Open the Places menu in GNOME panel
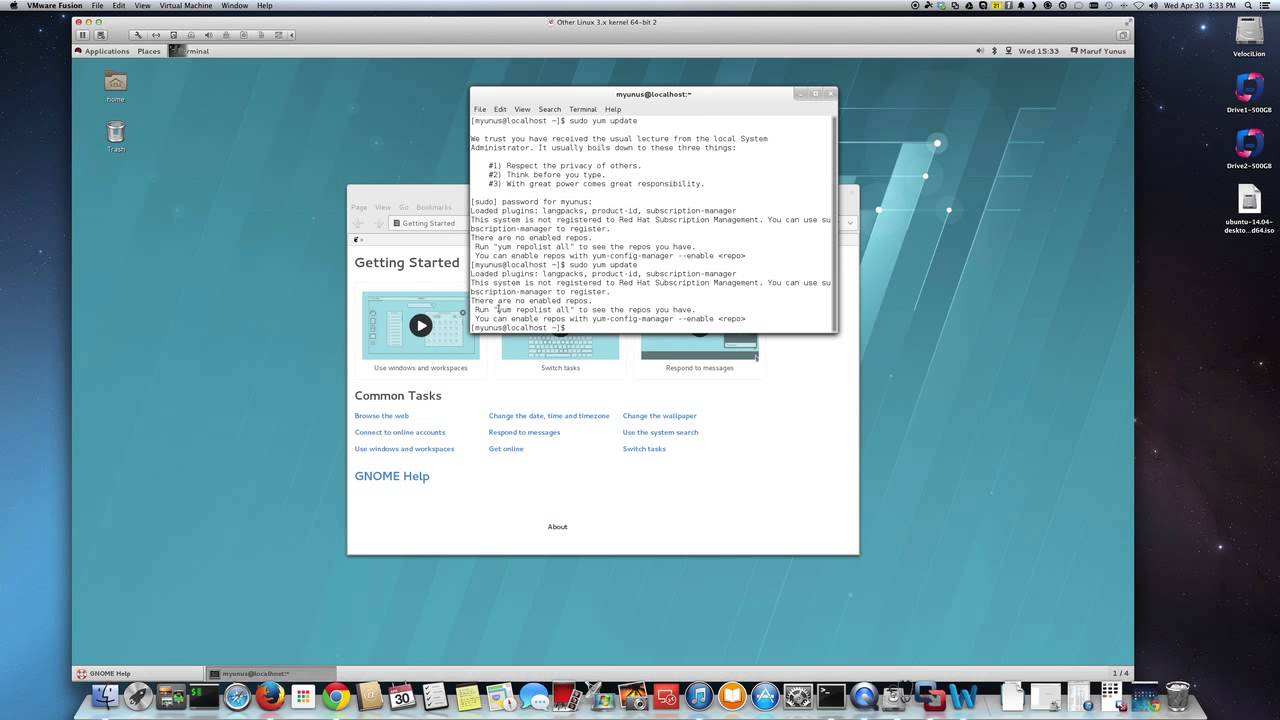The image size is (1280, 720). (x=149, y=51)
